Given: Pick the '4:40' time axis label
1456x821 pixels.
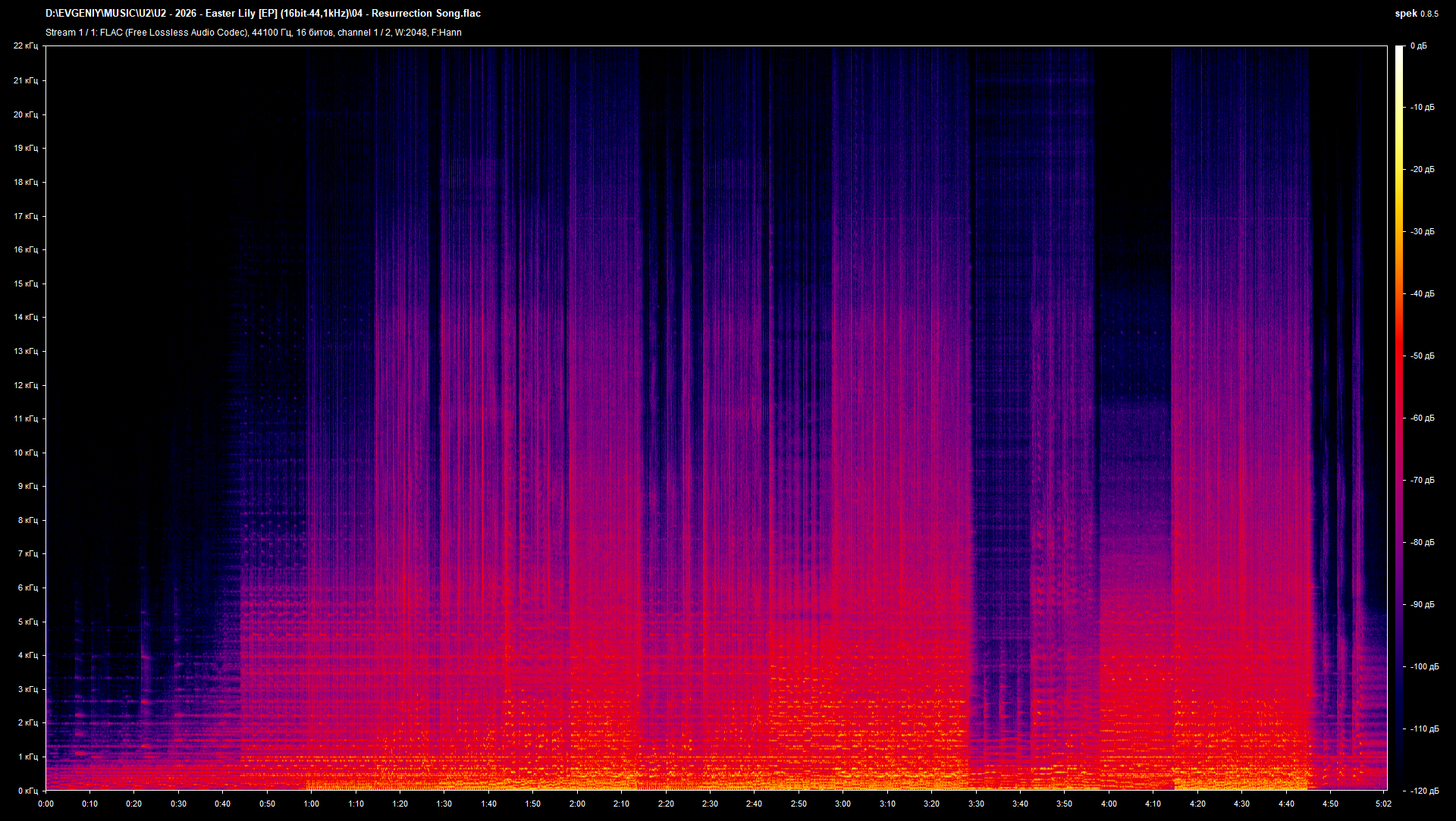Looking at the screenshot, I should pyautogui.click(x=1286, y=804).
